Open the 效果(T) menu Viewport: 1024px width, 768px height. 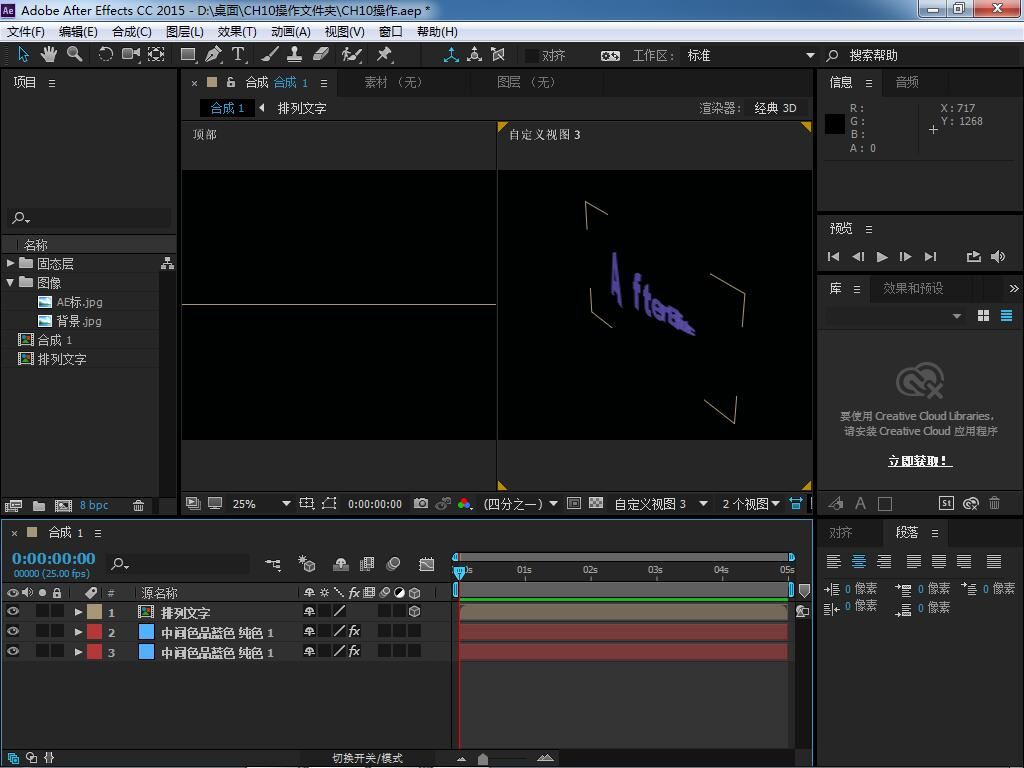[x=236, y=31]
